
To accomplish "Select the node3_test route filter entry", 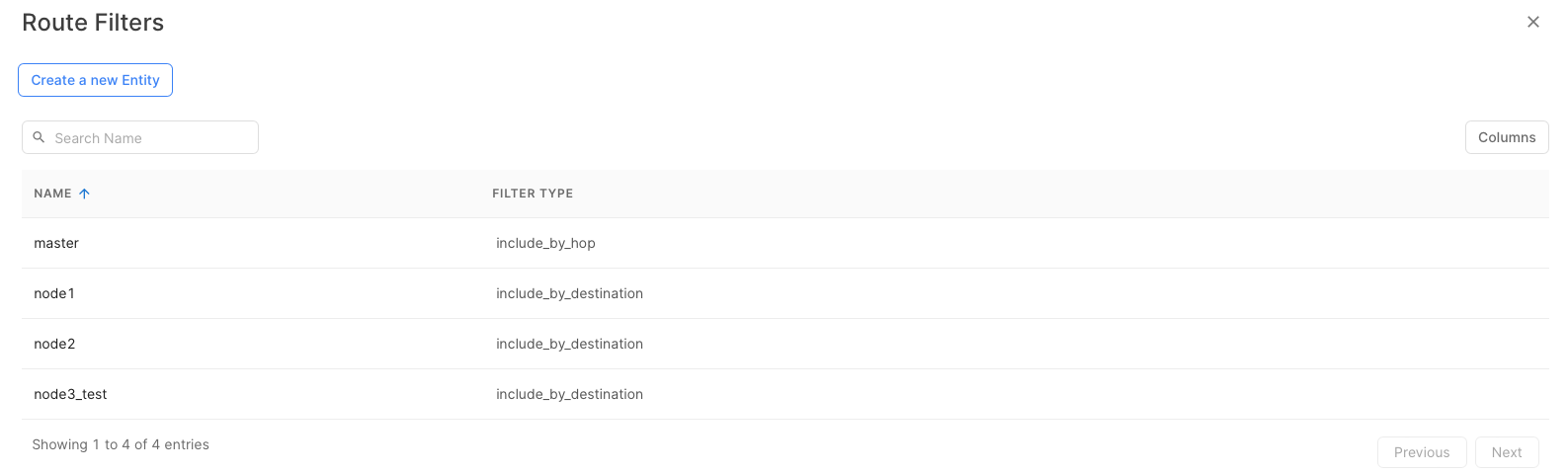I will pos(70,394).
